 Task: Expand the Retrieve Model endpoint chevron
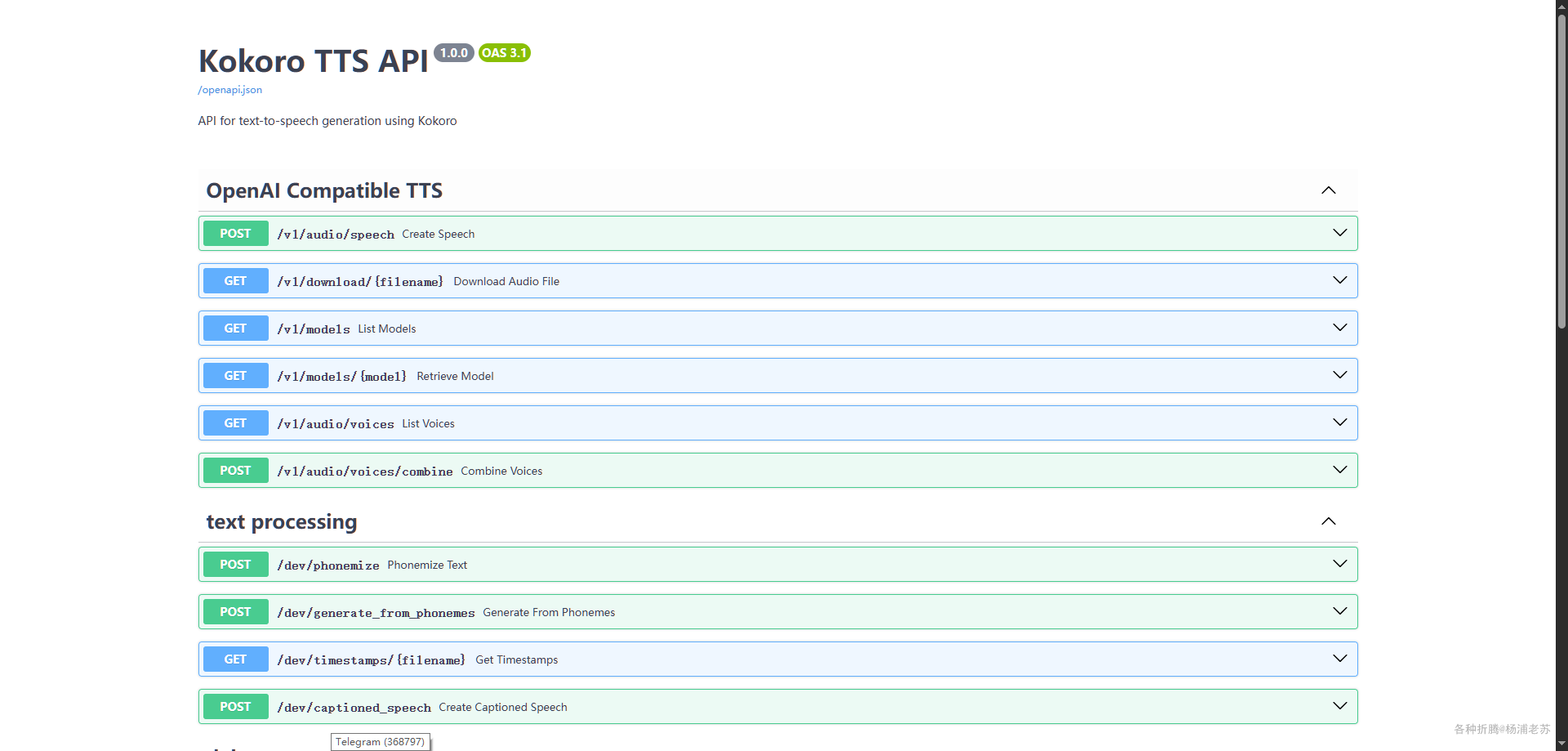1340,375
